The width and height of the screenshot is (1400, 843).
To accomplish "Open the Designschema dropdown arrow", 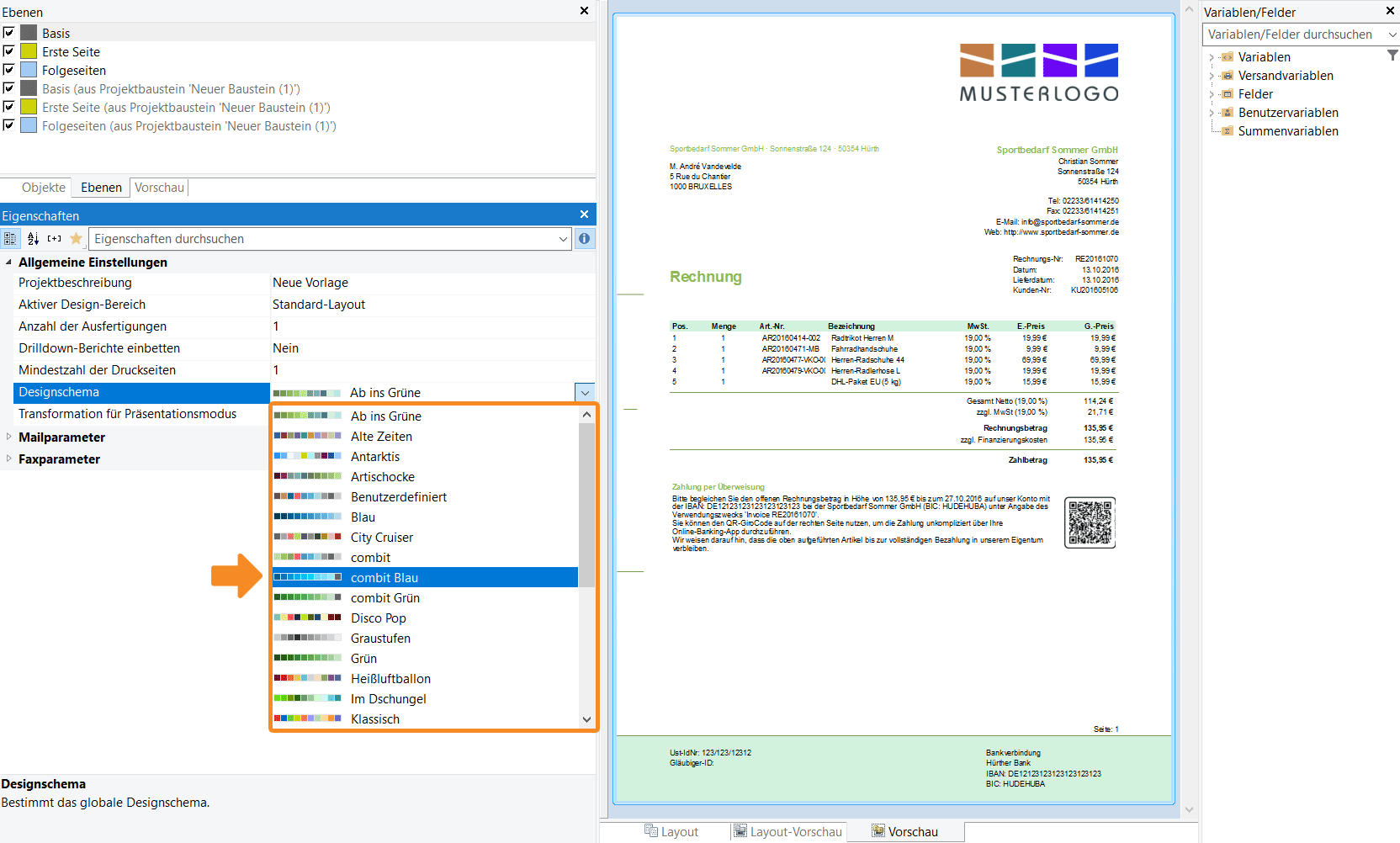I will (x=585, y=393).
